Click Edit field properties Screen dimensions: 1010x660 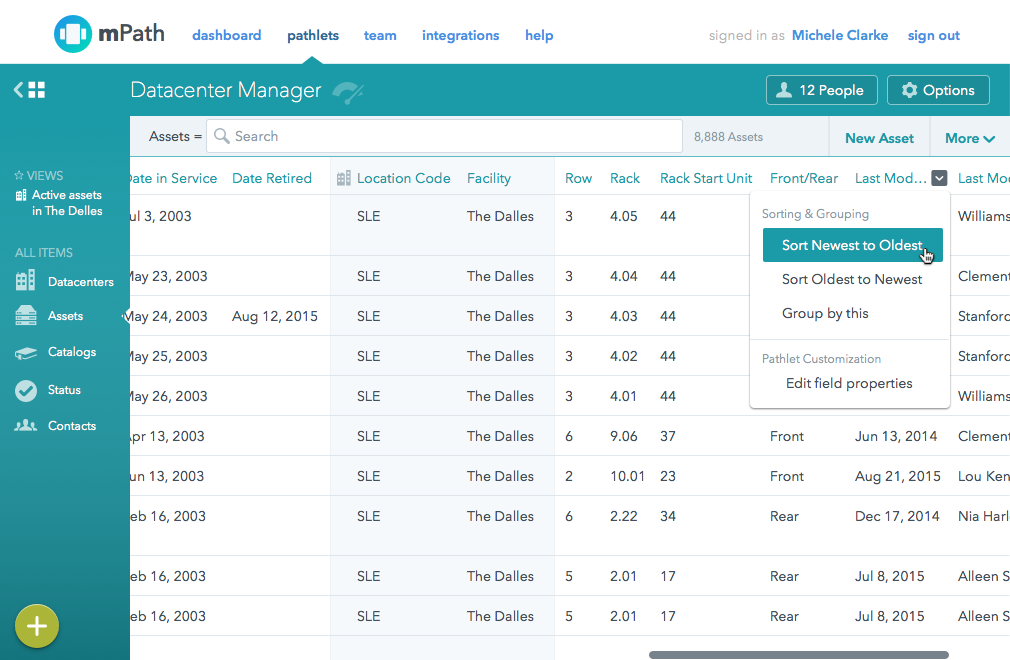click(849, 383)
